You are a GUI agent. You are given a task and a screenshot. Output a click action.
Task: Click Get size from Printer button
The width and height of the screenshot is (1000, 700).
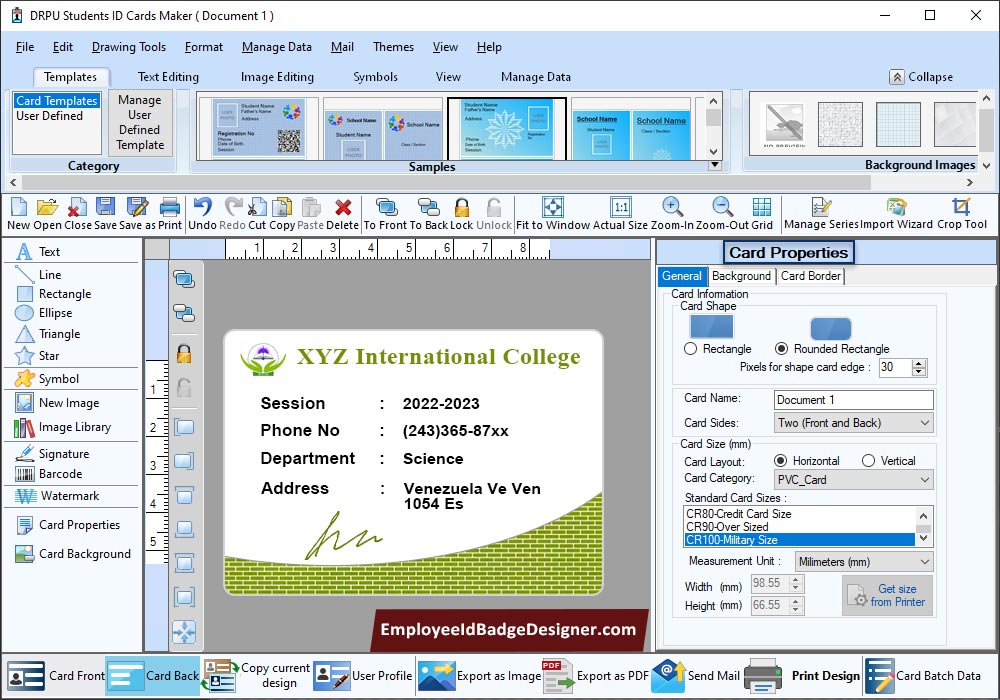(887, 595)
